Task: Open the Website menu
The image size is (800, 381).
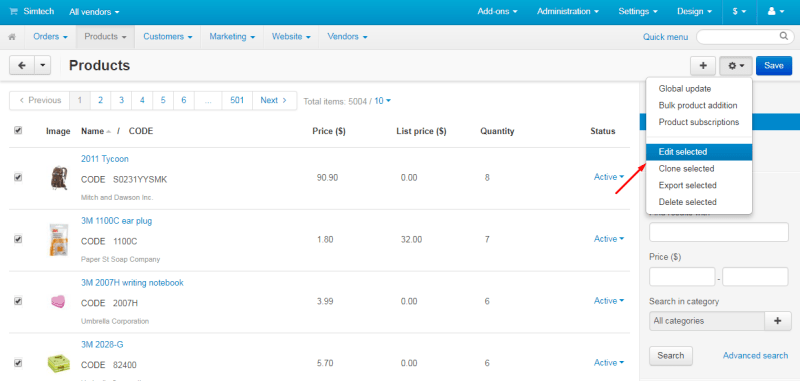Action: 291,37
